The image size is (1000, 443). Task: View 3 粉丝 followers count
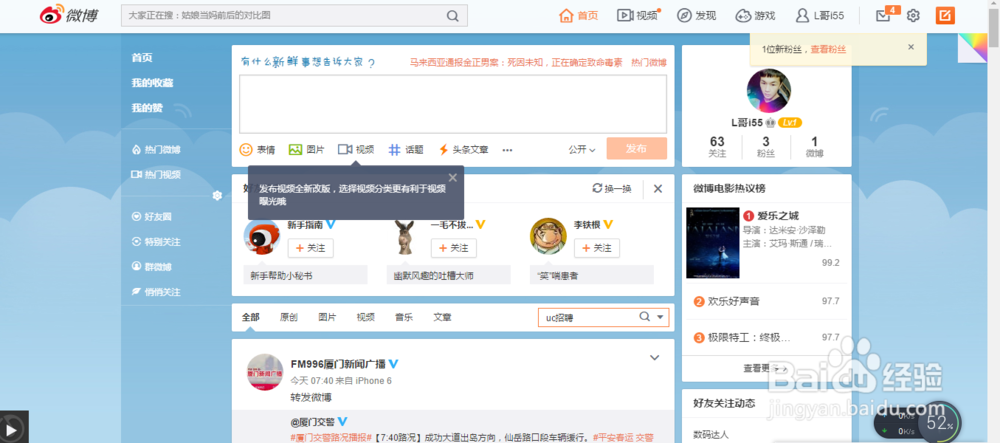pyautogui.click(x=766, y=147)
